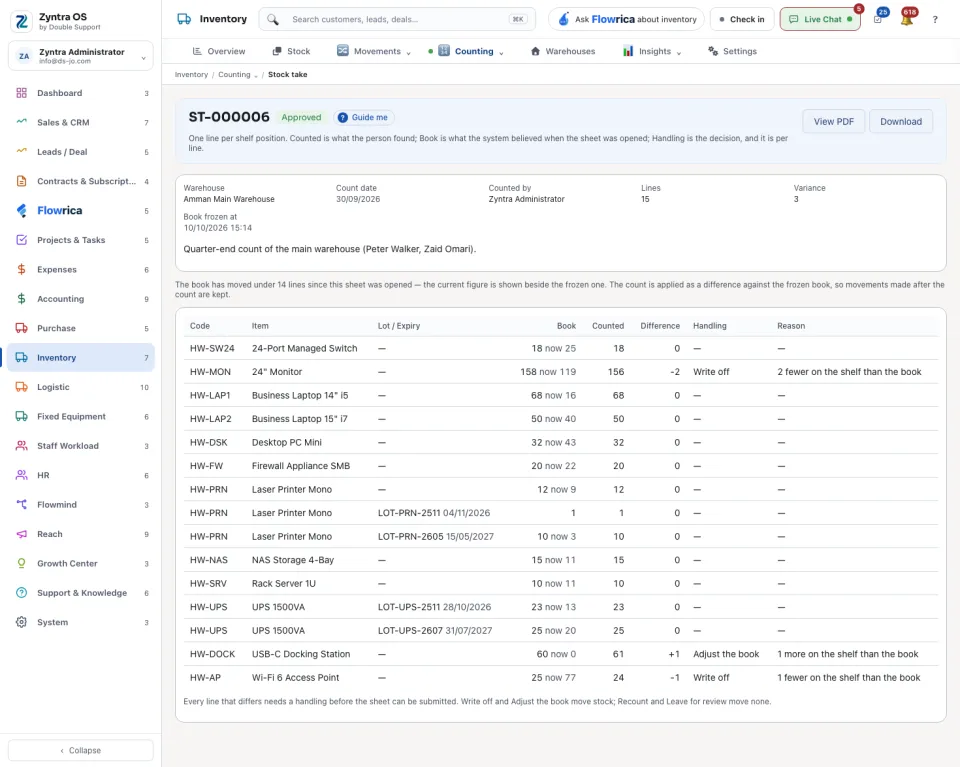Viewport: 960px width, 767px height.
Task: Open the tasks checklist icon in header
Action: click(878, 20)
